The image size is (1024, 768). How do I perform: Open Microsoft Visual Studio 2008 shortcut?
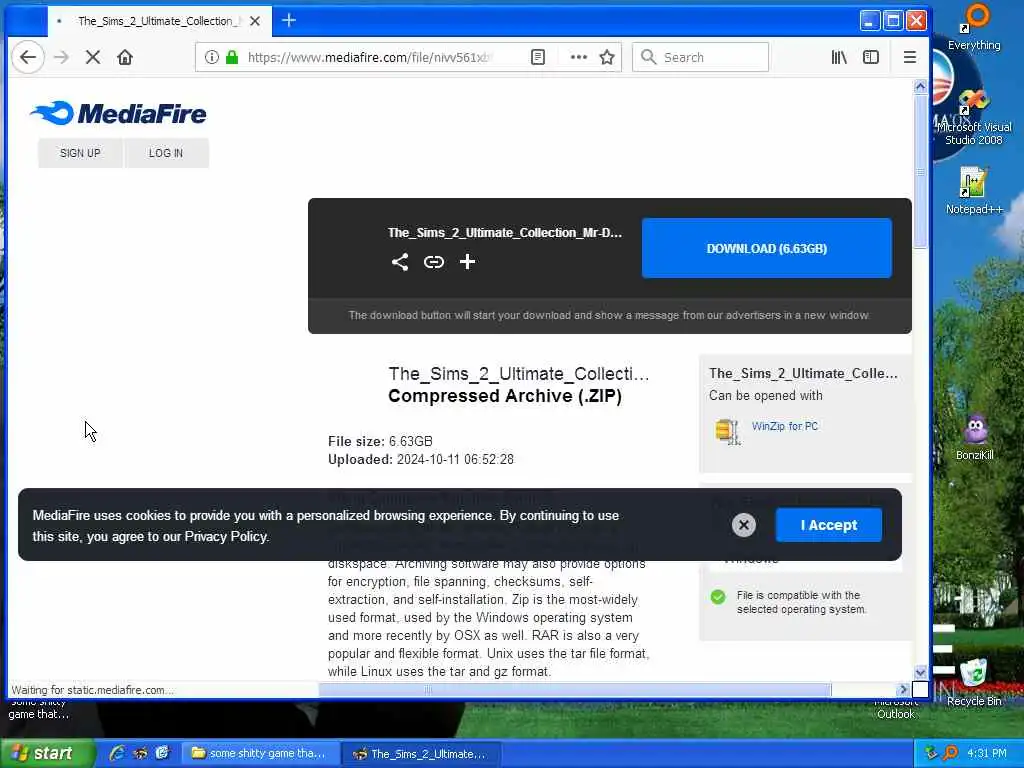[x=973, y=118]
